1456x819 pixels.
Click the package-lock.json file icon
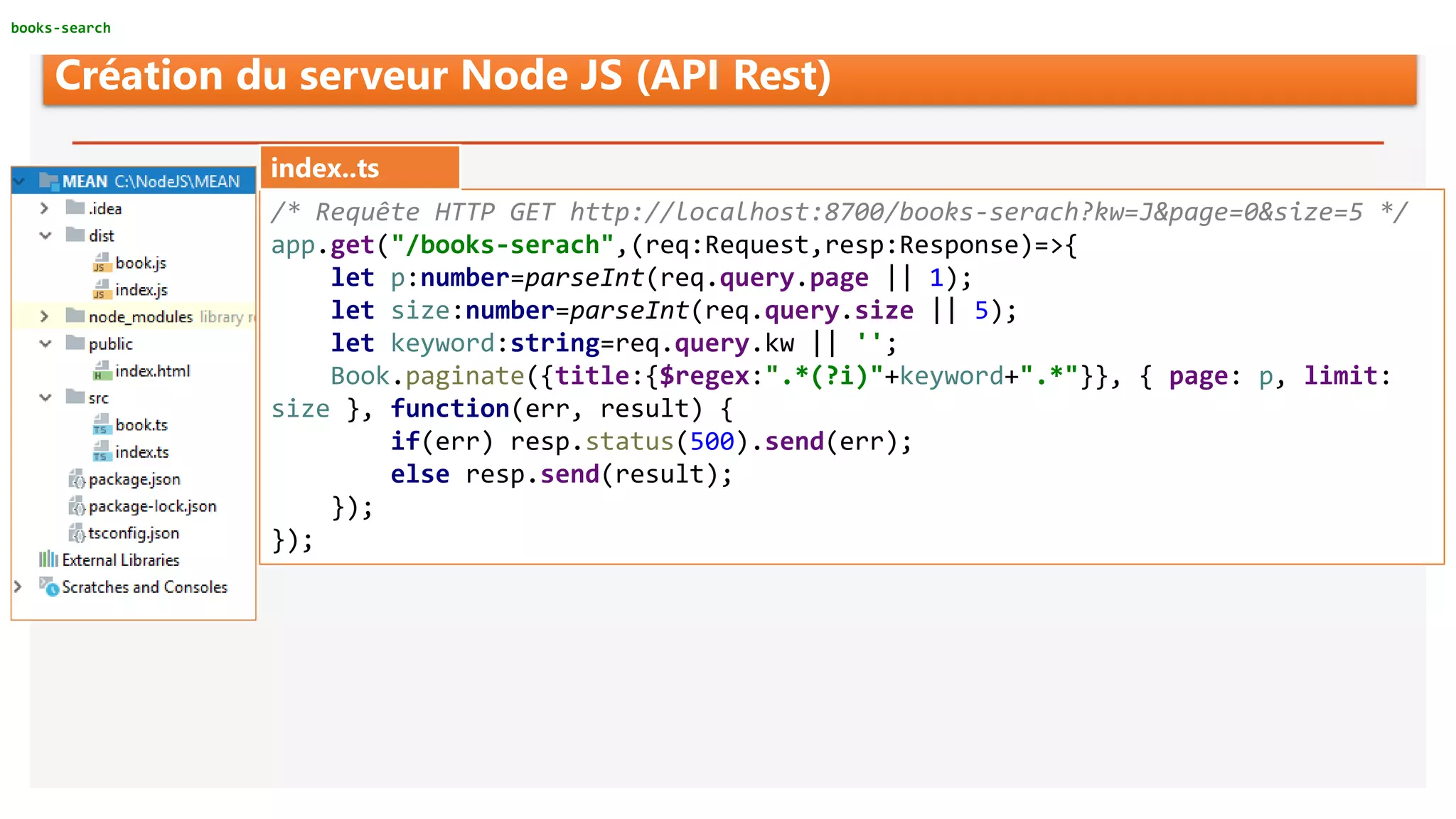77,506
